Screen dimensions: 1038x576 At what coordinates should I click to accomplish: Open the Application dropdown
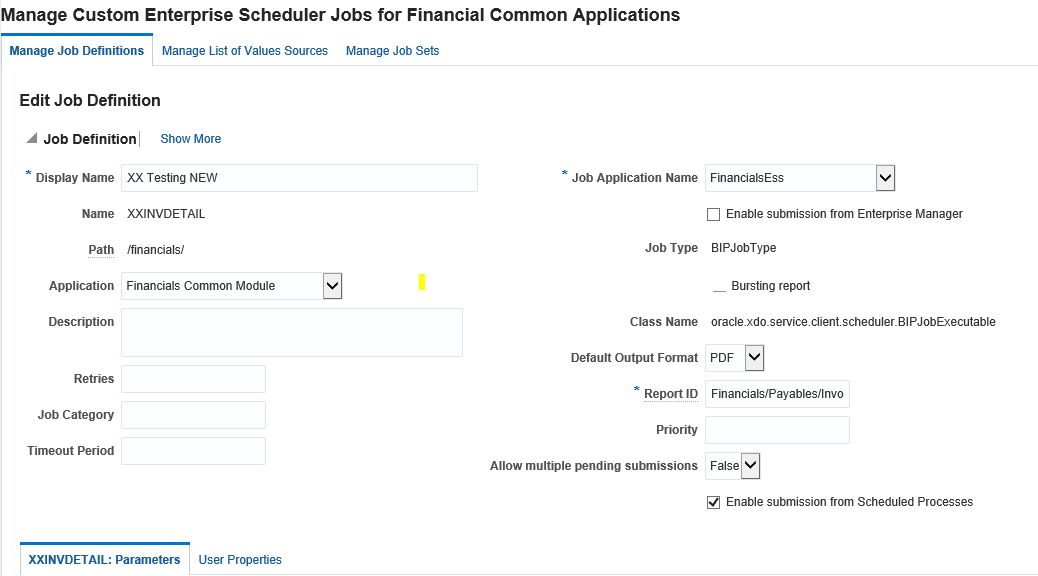(332, 285)
